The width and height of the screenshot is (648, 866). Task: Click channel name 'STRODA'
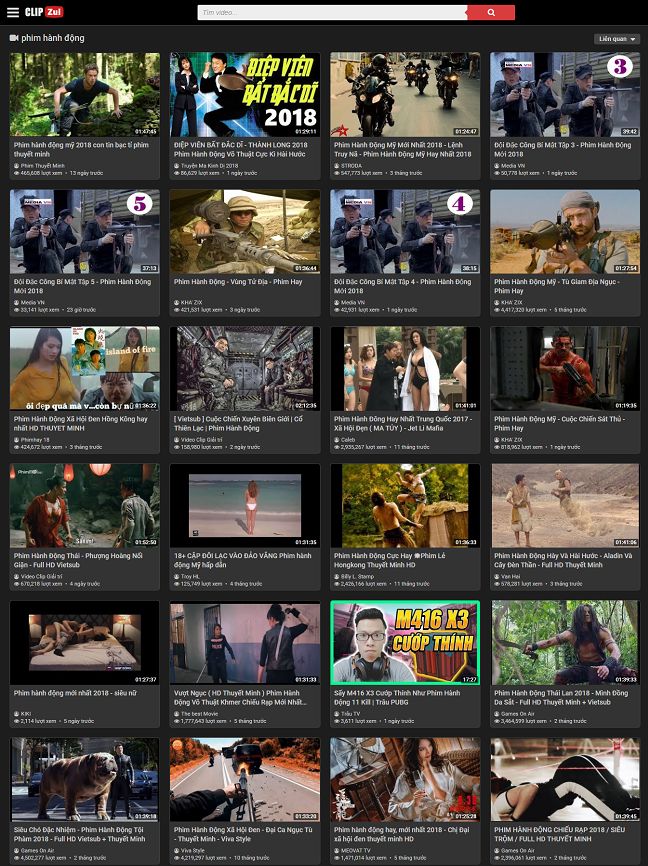click(x=351, y=166)
